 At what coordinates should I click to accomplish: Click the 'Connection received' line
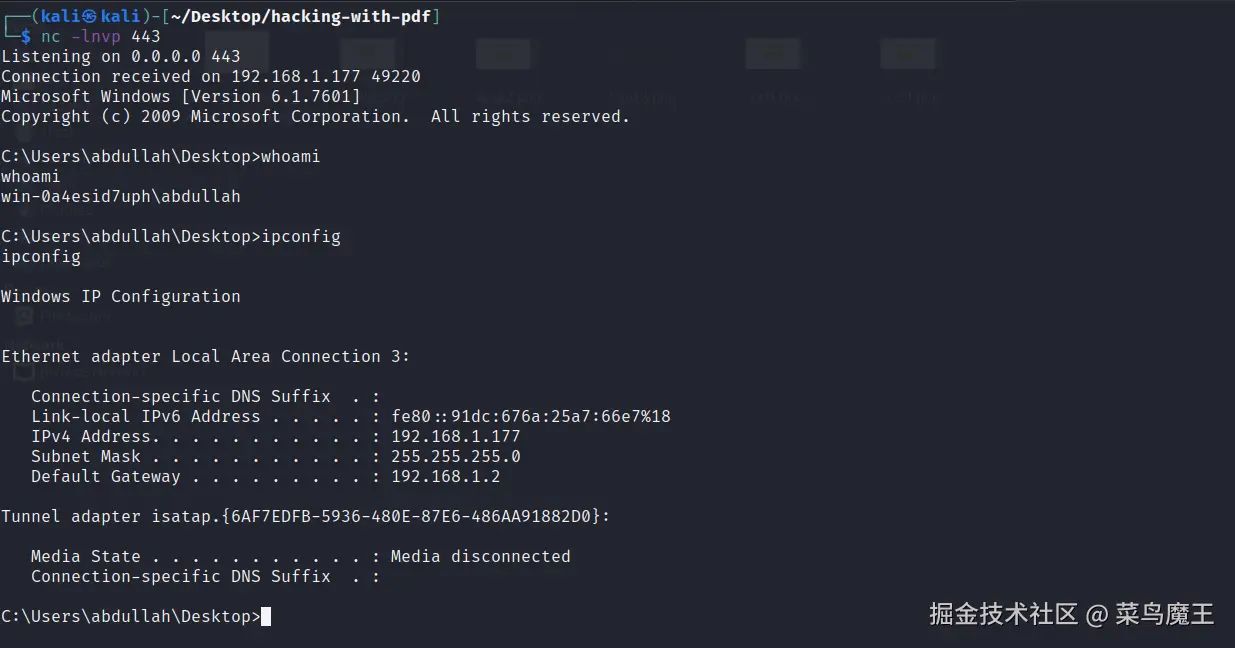[x=210, y=76]
